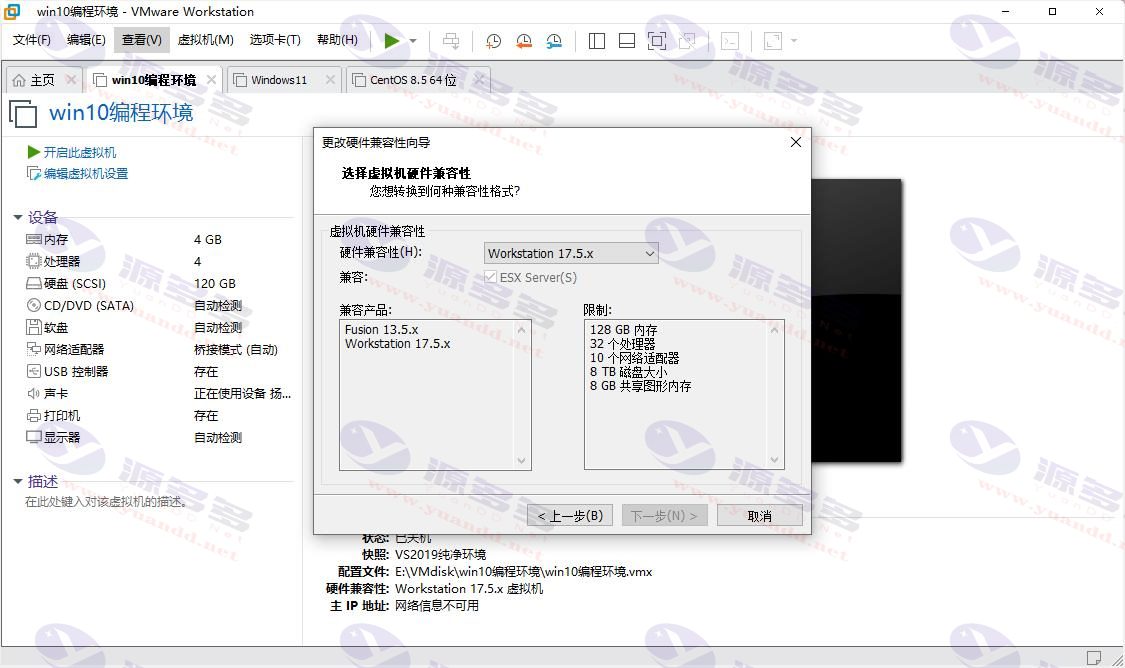The image size is (1125, 668).
Task: Open the 帮助(H) menu
Action: coord(337,40)
